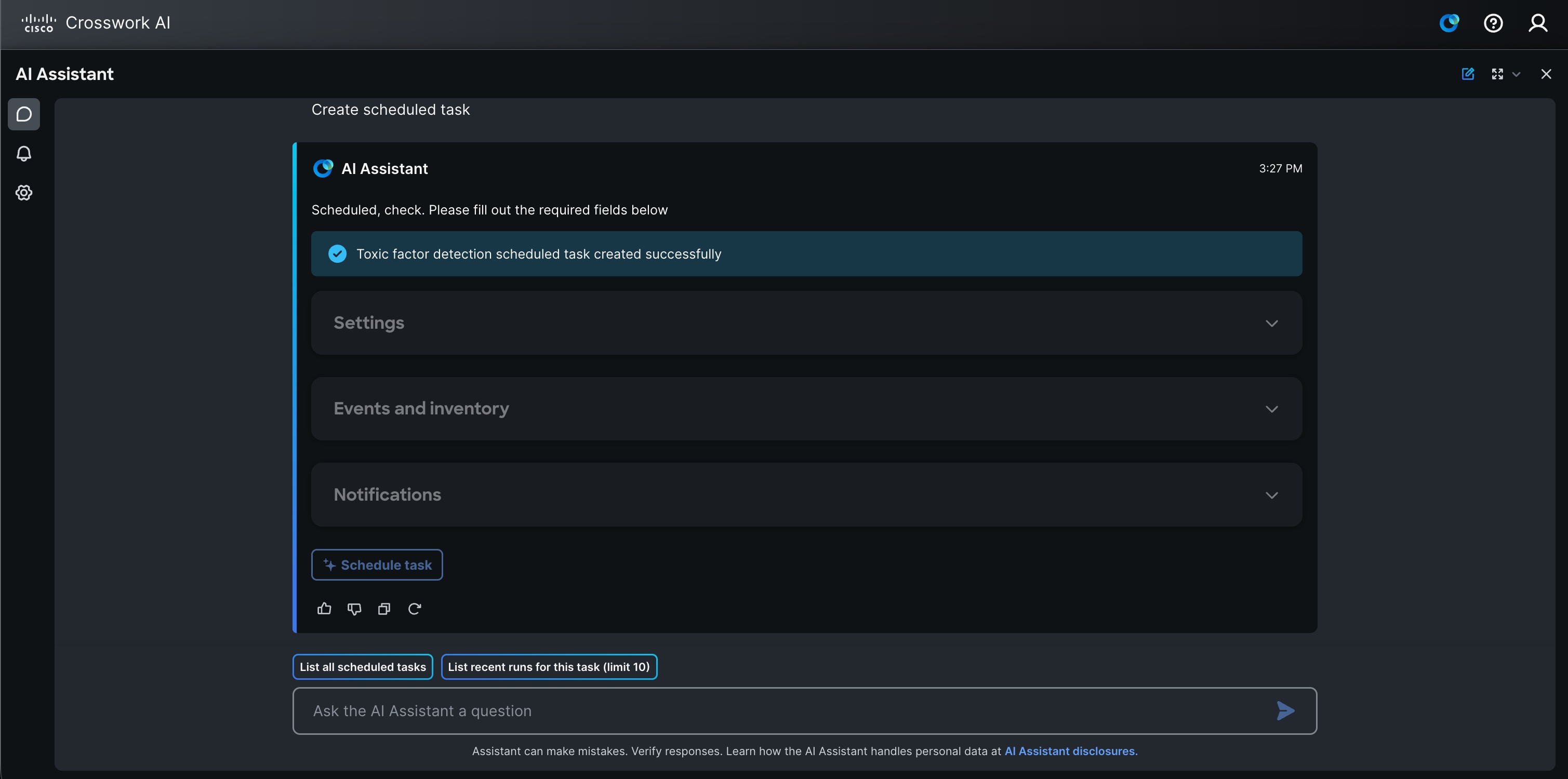The height and width of the screenshot is (779, 1568).
Task: Click the Crosswork AI title
Action: pyautogui.click(x=118, y=22)
